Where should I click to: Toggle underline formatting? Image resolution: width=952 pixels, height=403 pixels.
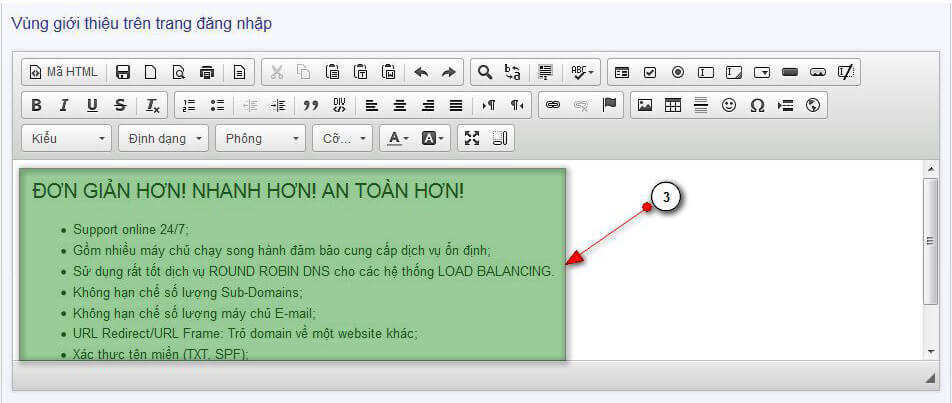click(x=92, y=106)
